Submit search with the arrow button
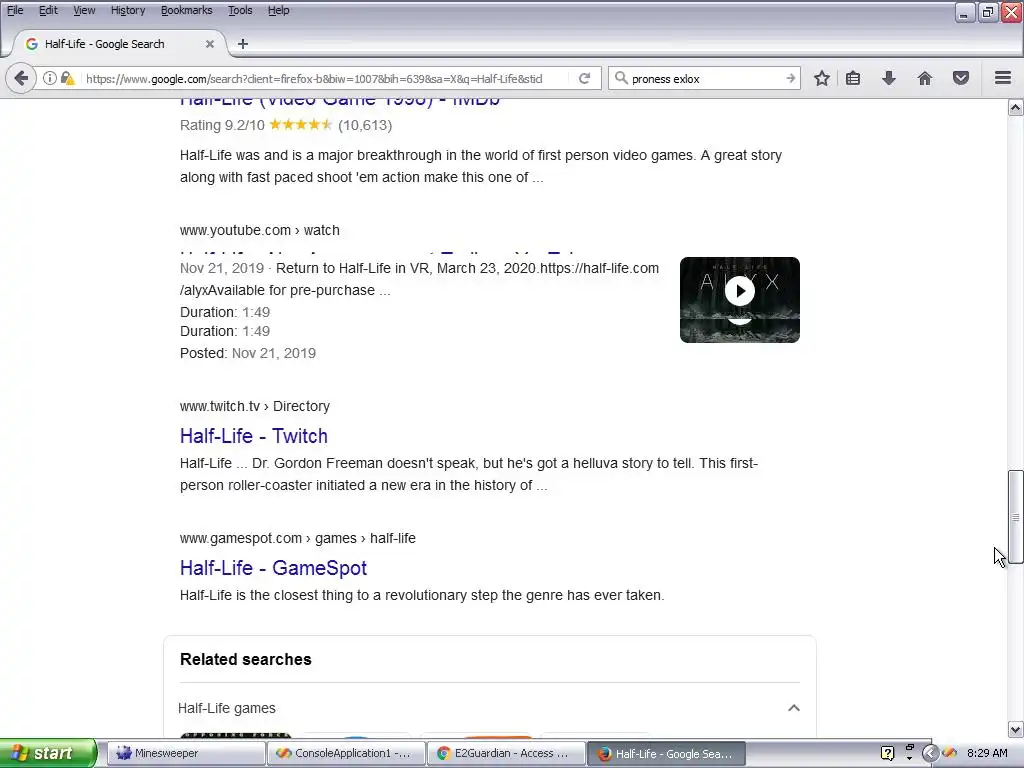 (790, 78)
